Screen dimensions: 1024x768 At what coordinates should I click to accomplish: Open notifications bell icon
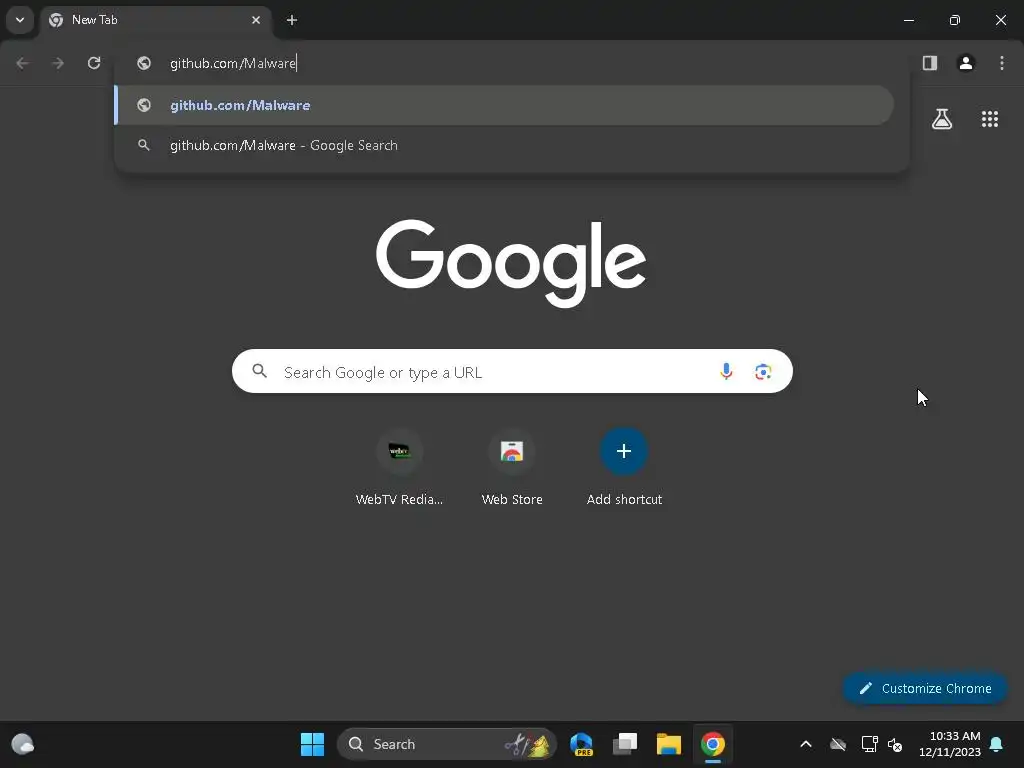pyautogui.click(x=996, y=744)
